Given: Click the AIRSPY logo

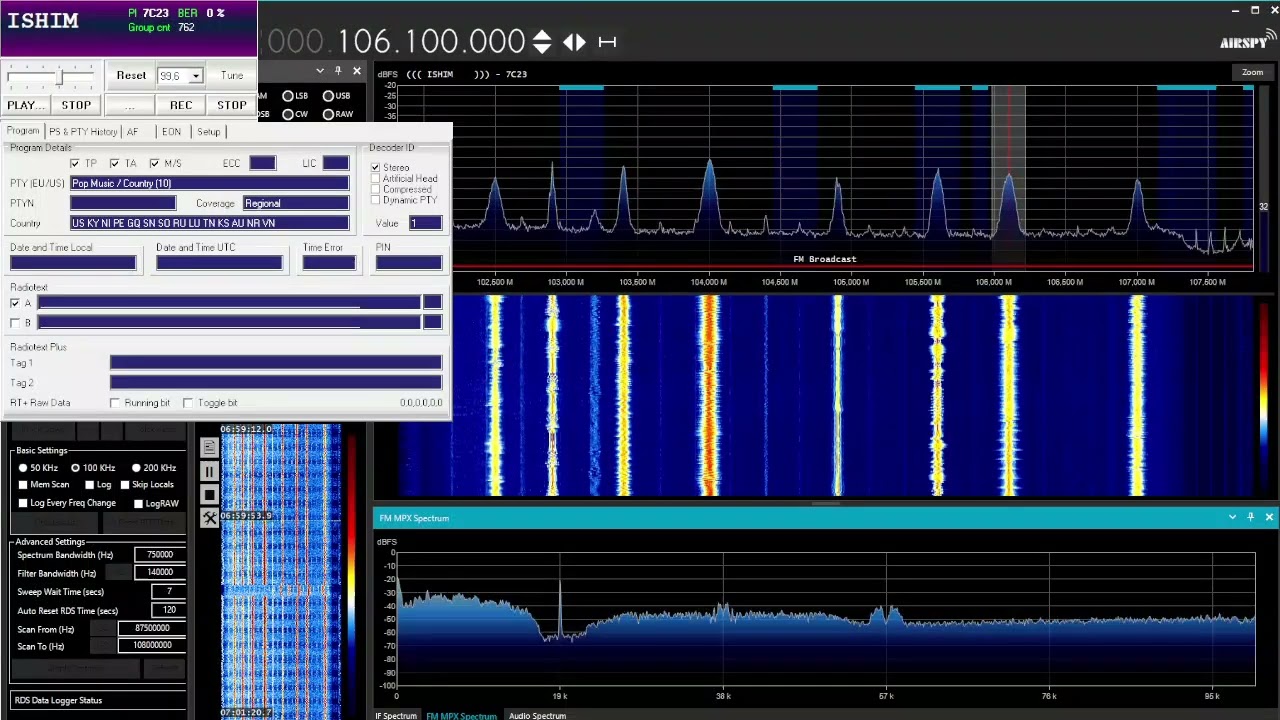Looking at the screenshot, I should pyautogui.click(x=1248, y=40).
